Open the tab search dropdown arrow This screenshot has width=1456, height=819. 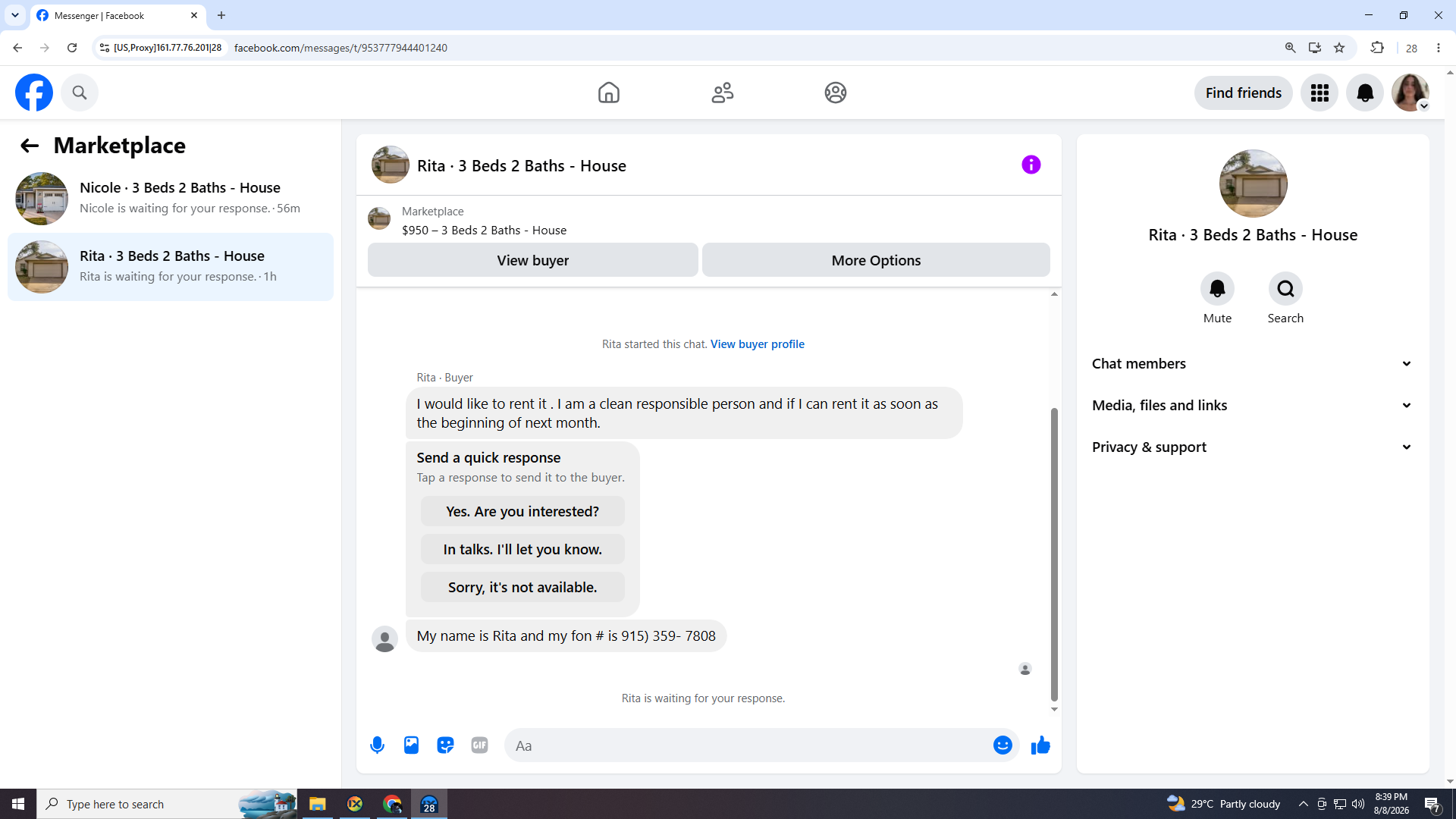click(15, 15)
